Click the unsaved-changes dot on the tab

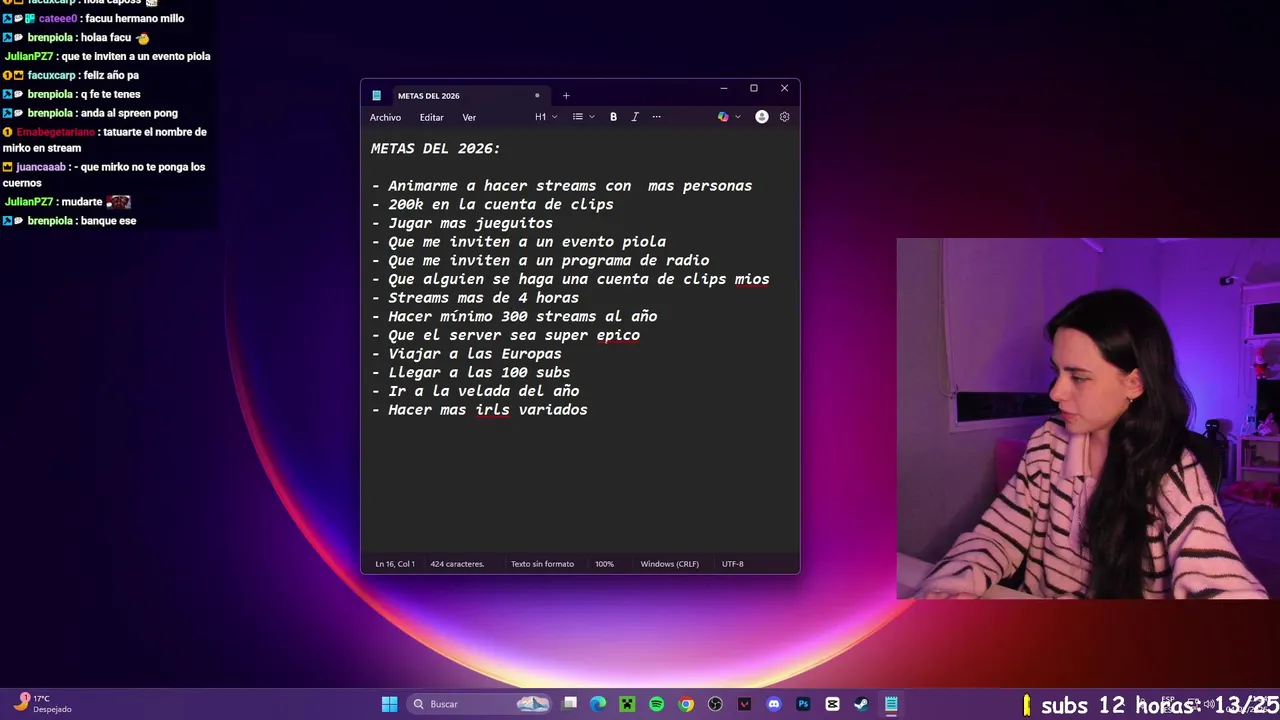[x=537, y=96]
